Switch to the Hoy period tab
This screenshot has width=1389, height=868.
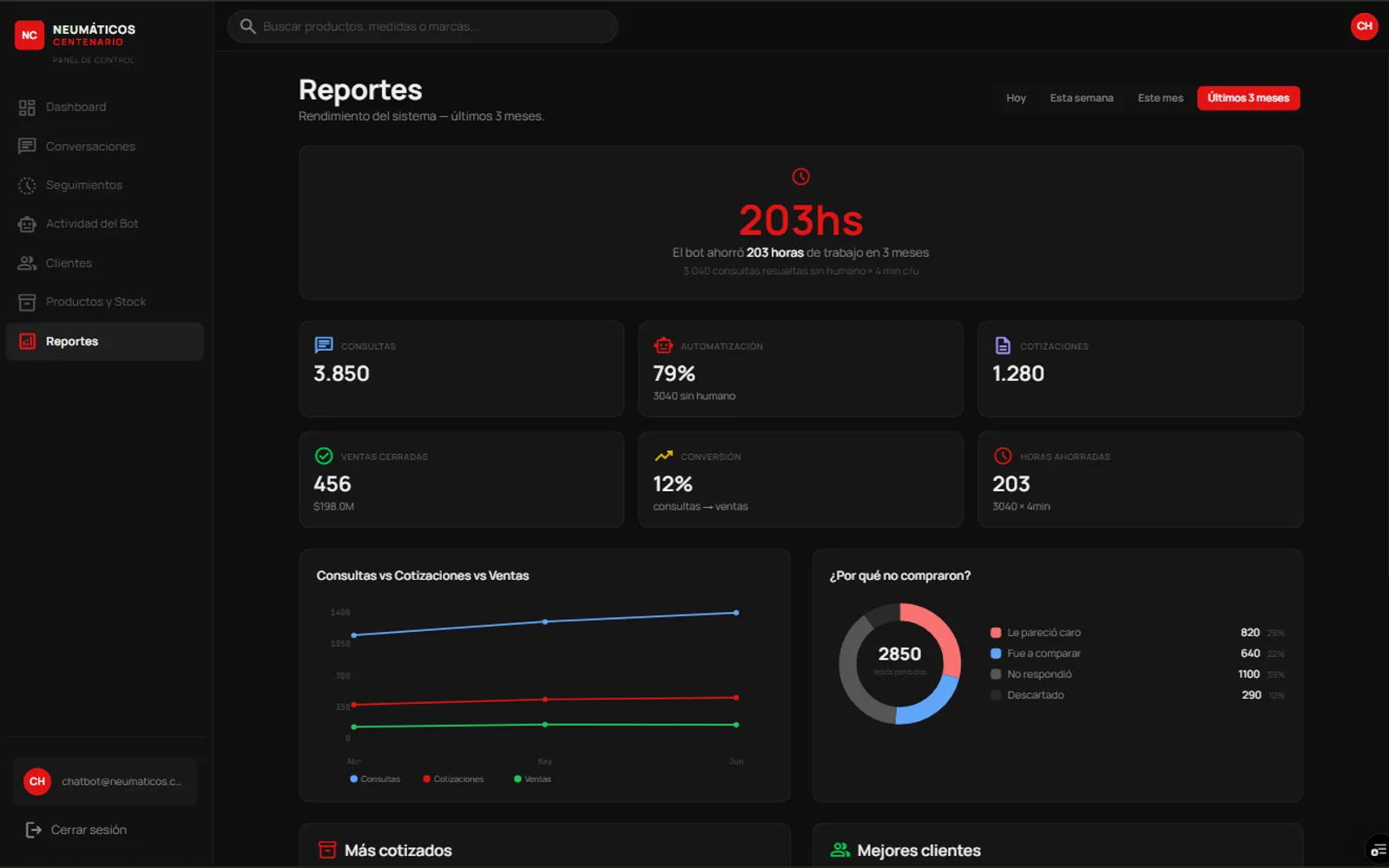pos(1016,98)
